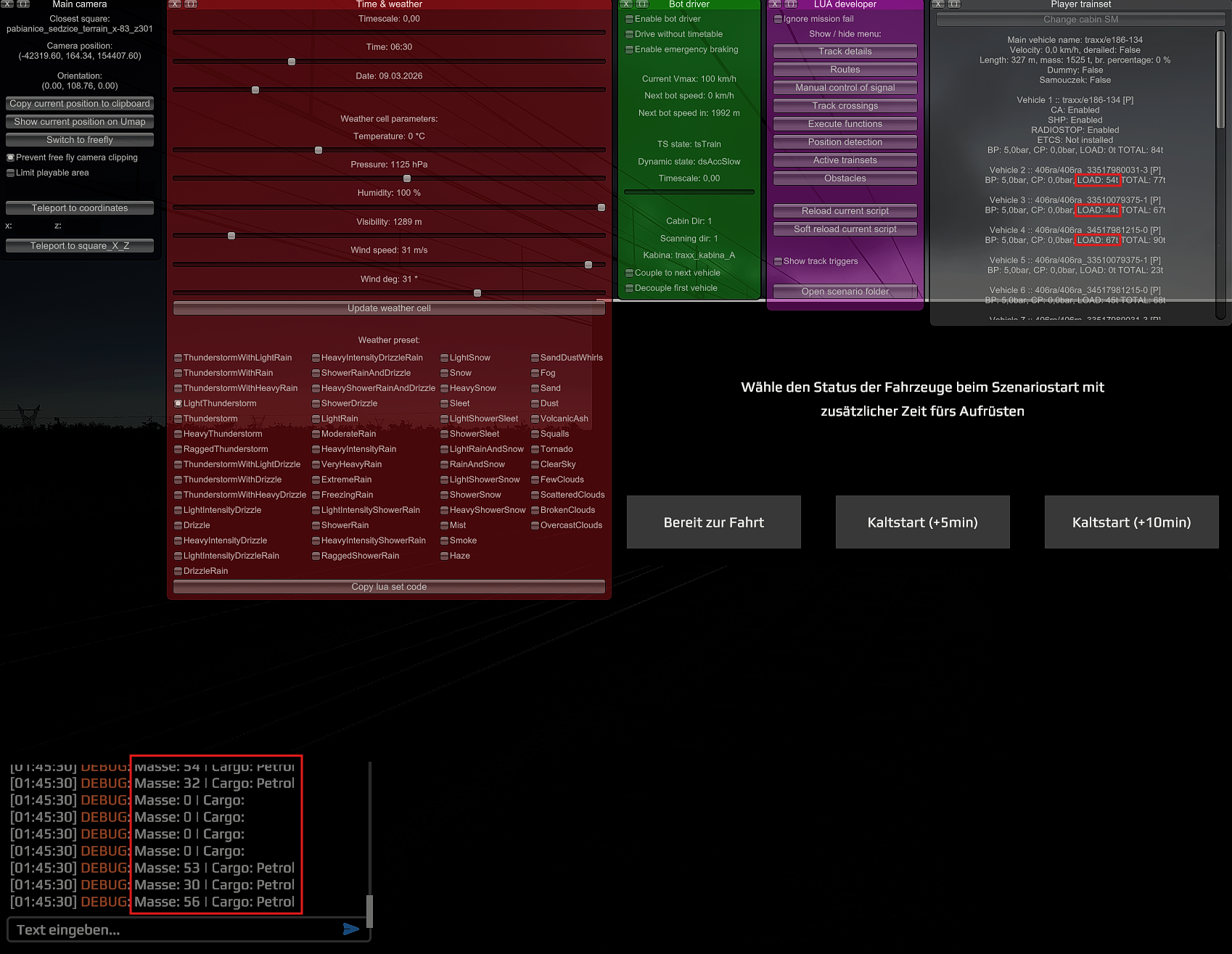Click Teleport to coordinates
Viewport: 1232px width, 954px height.
pyautogui.click(x=80, y=208)
